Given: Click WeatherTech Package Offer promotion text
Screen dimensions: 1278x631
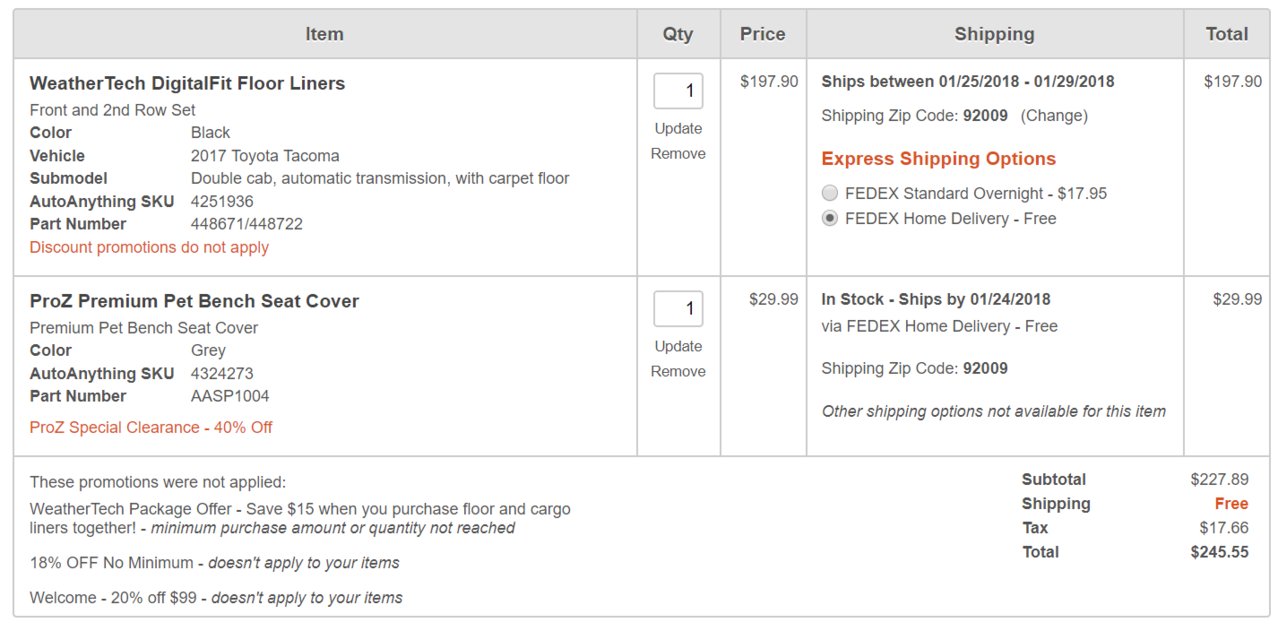Looking at the screenshot, I should [300, 518].
